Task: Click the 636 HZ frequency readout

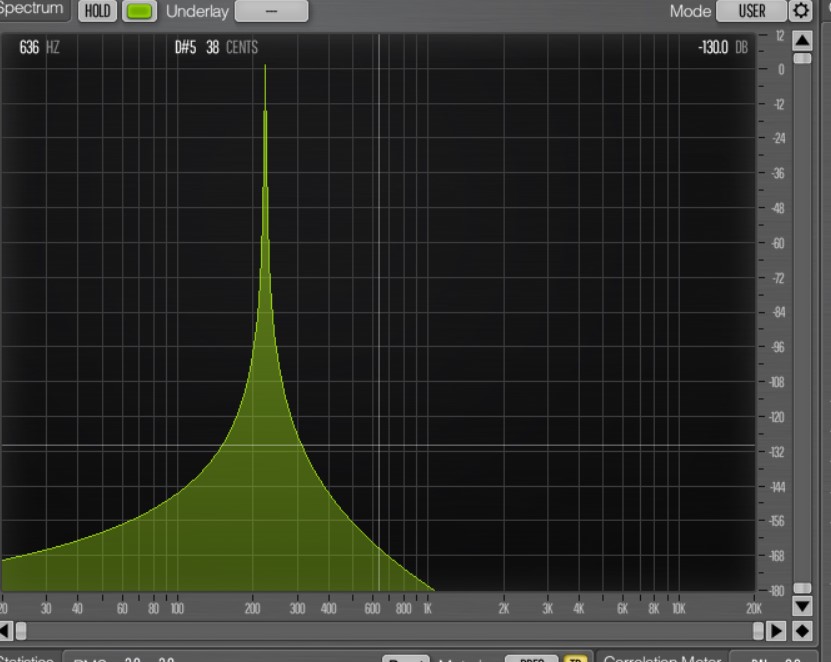Action: 39,48
